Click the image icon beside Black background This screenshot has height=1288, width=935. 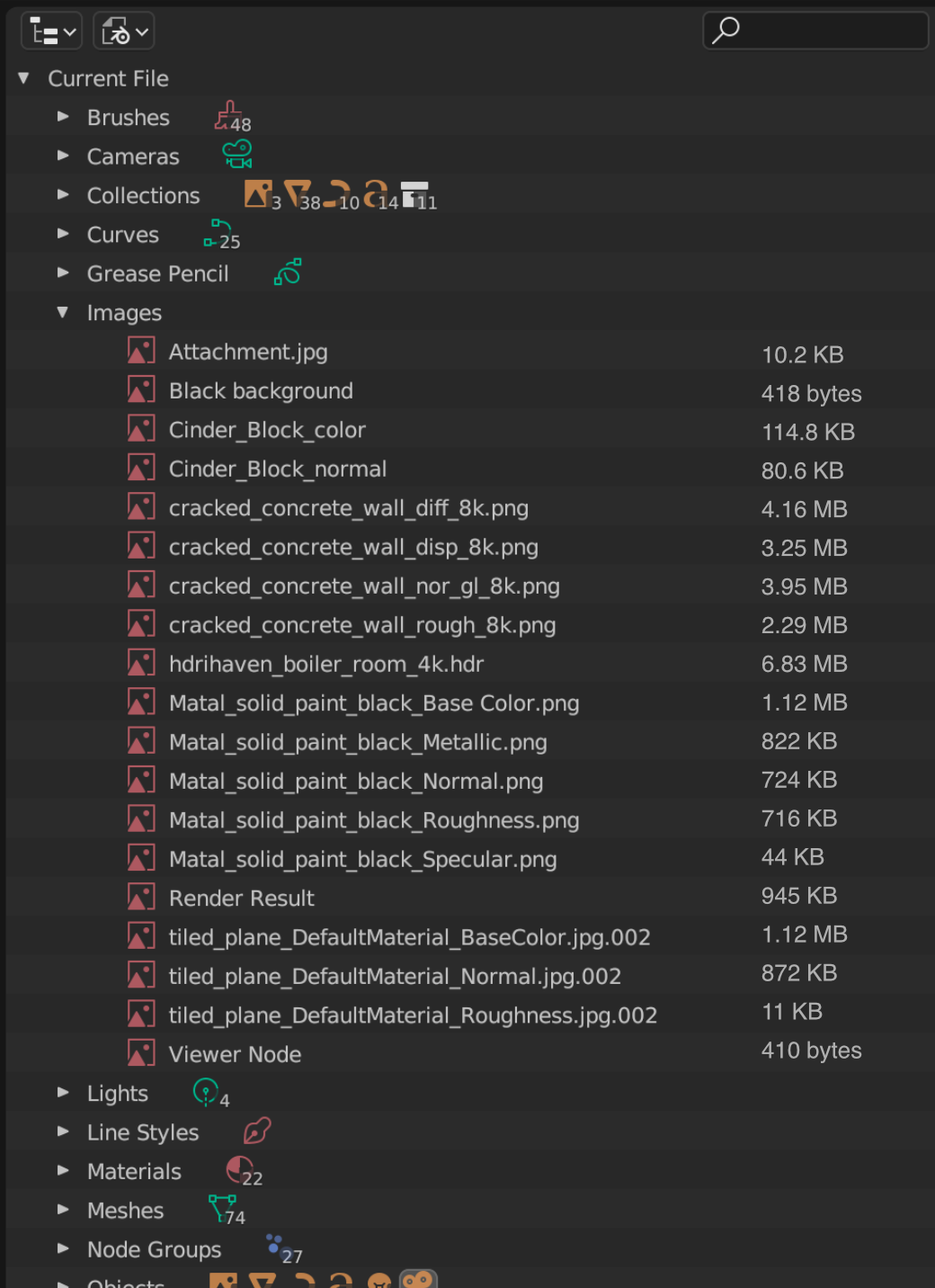(x=141, y=390)
